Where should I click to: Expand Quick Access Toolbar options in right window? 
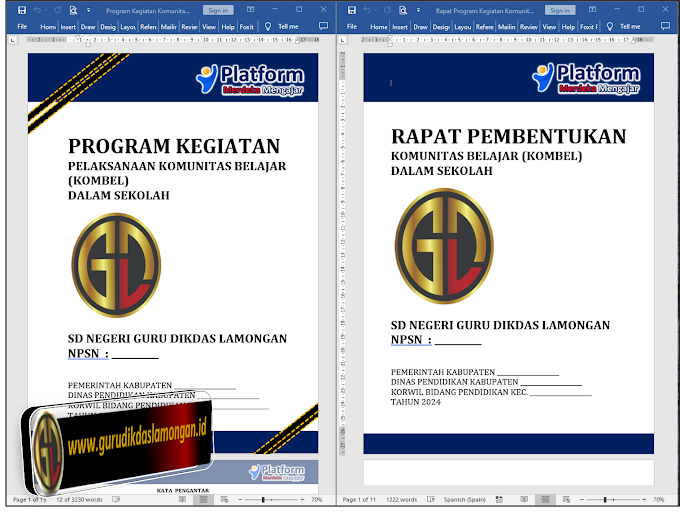point(418,10)
